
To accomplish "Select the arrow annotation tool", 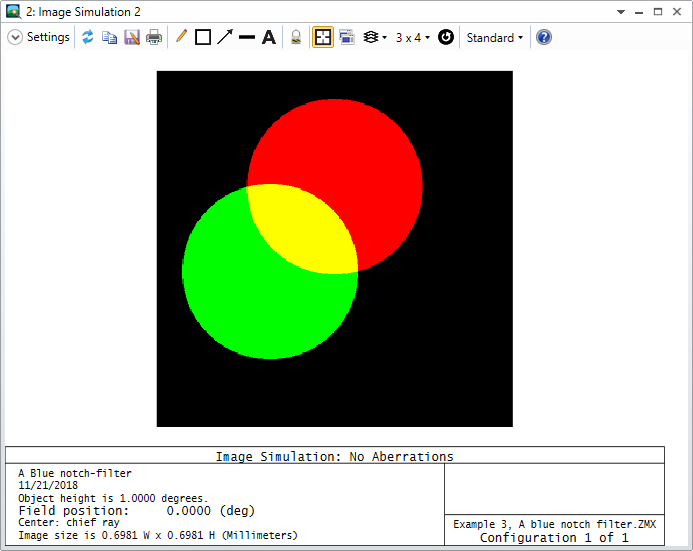I will [225, 37].
